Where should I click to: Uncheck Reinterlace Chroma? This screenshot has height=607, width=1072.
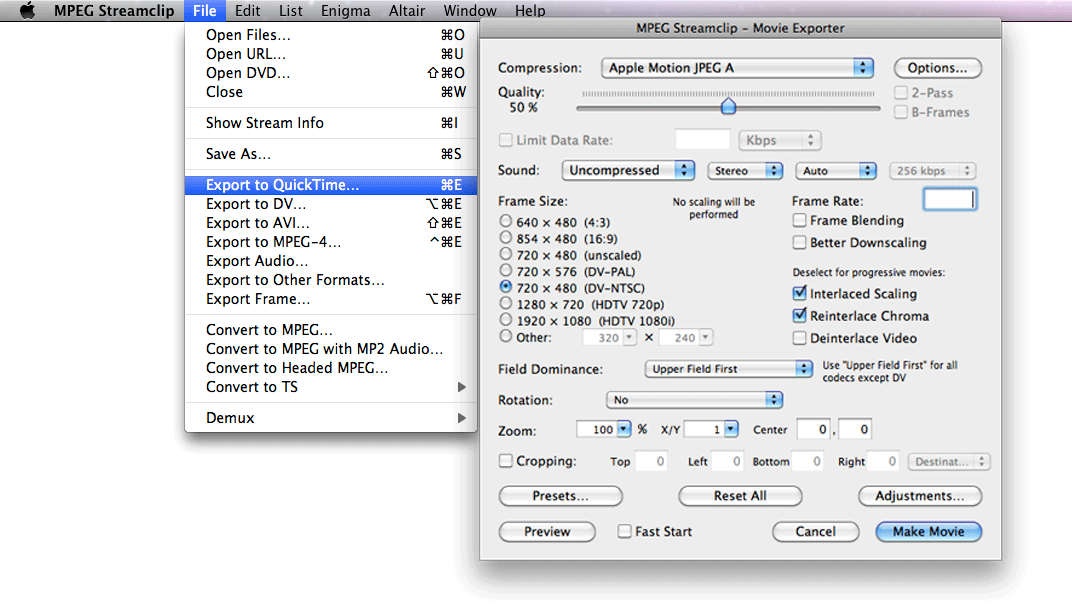click(799, 315)
